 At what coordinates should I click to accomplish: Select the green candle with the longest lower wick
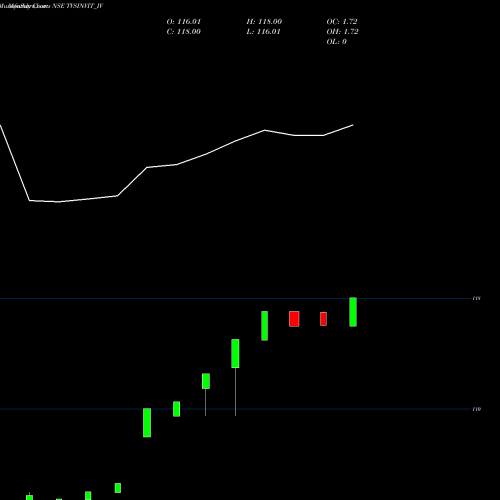click(235, 354)
